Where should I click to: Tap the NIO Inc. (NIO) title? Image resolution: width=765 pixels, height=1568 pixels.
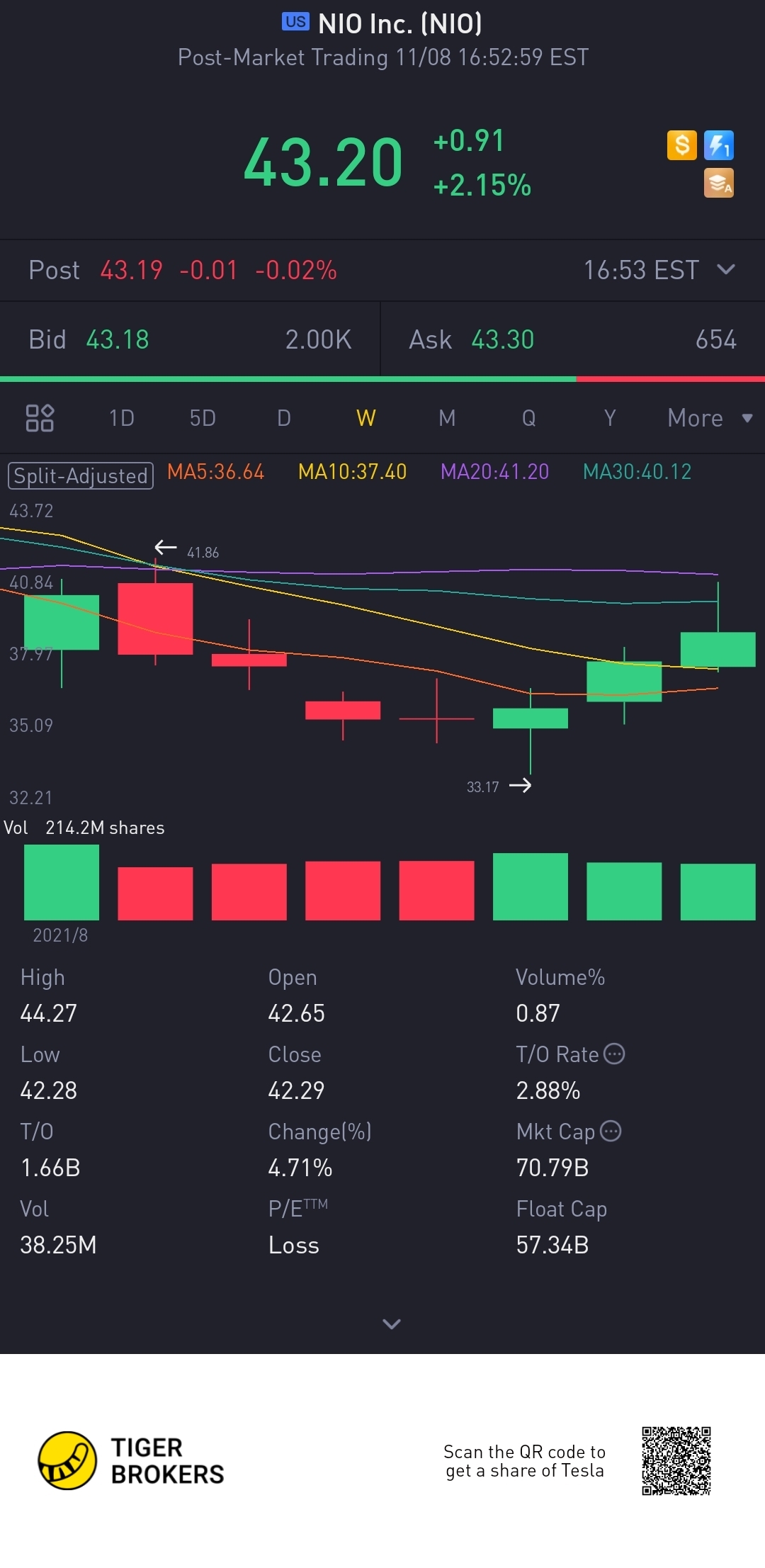(x=400, y=23)
